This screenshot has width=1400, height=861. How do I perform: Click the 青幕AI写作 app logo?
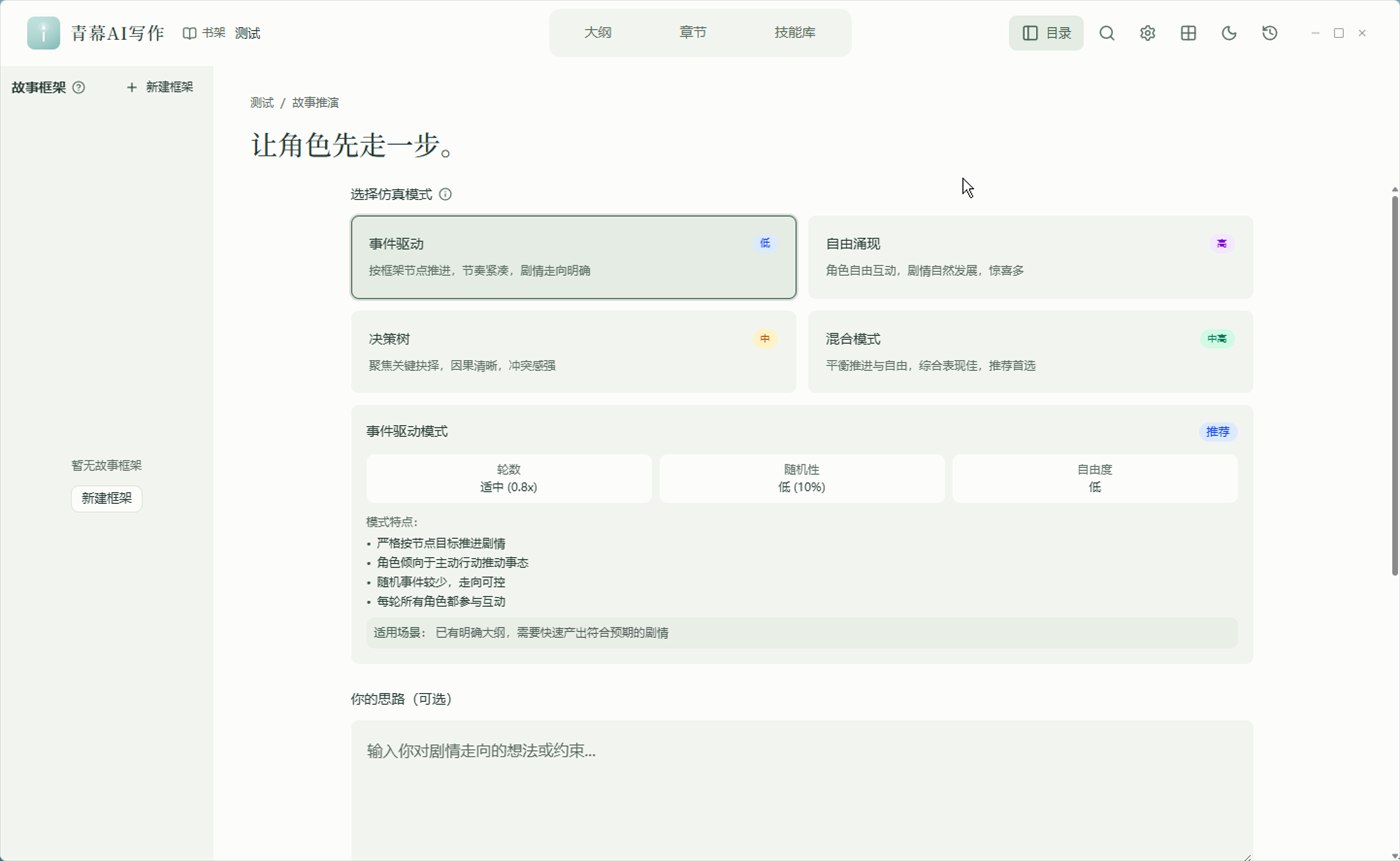coord(43,33)
